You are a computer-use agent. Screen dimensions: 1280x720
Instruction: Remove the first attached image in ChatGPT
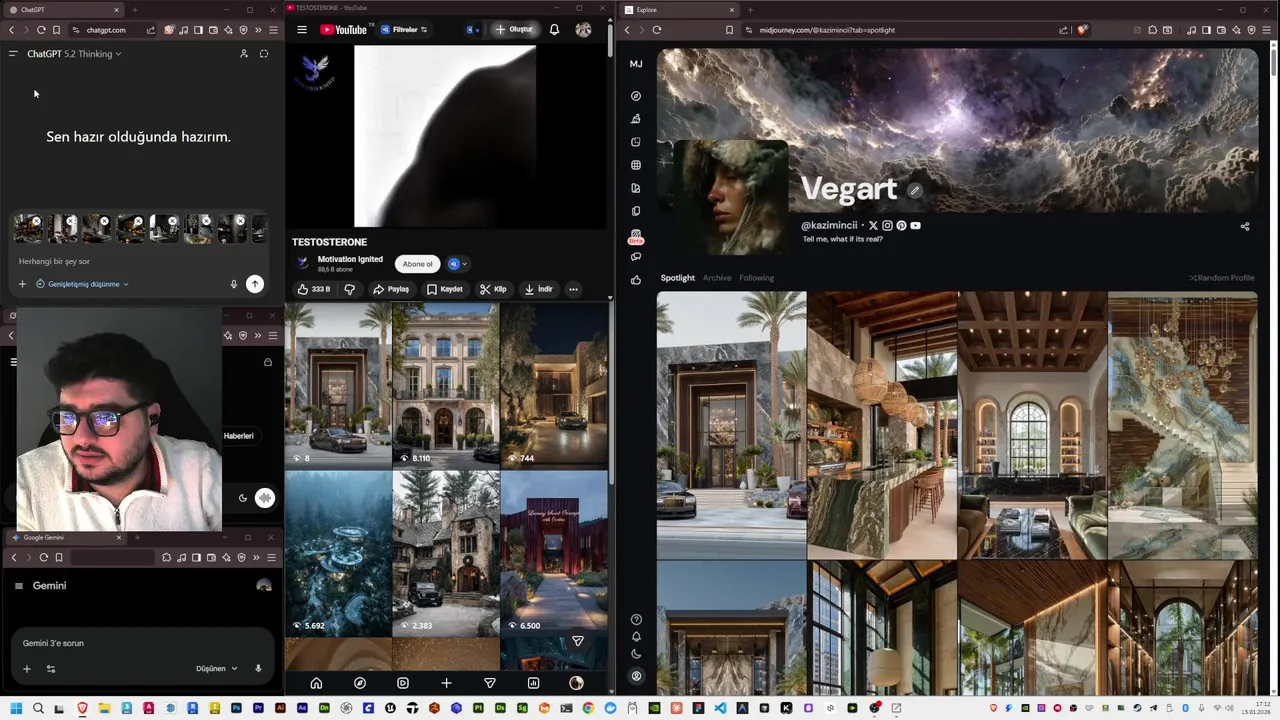(x=37, y=221)
